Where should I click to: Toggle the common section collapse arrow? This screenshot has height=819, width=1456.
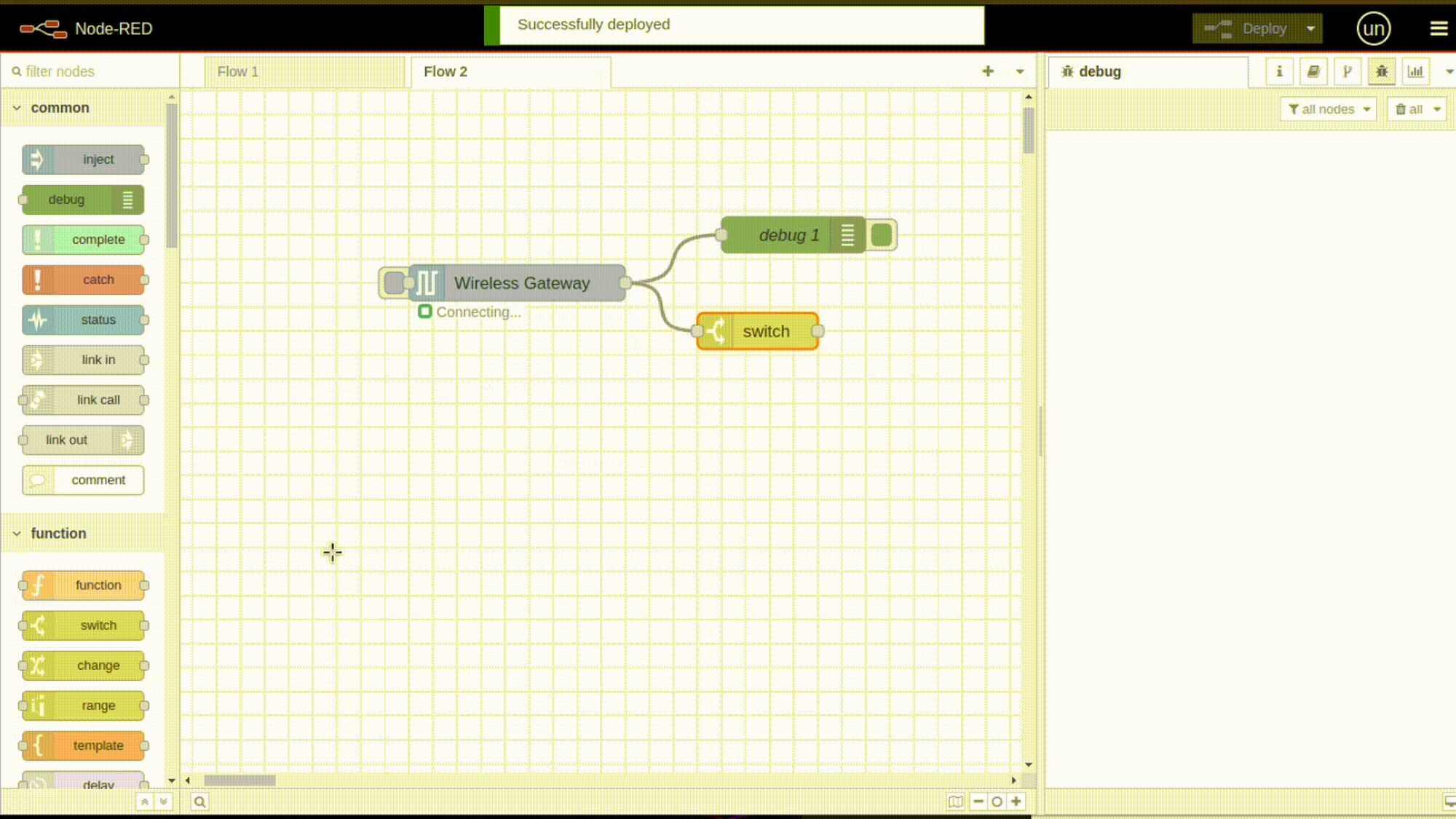click(x=17, y=107)
